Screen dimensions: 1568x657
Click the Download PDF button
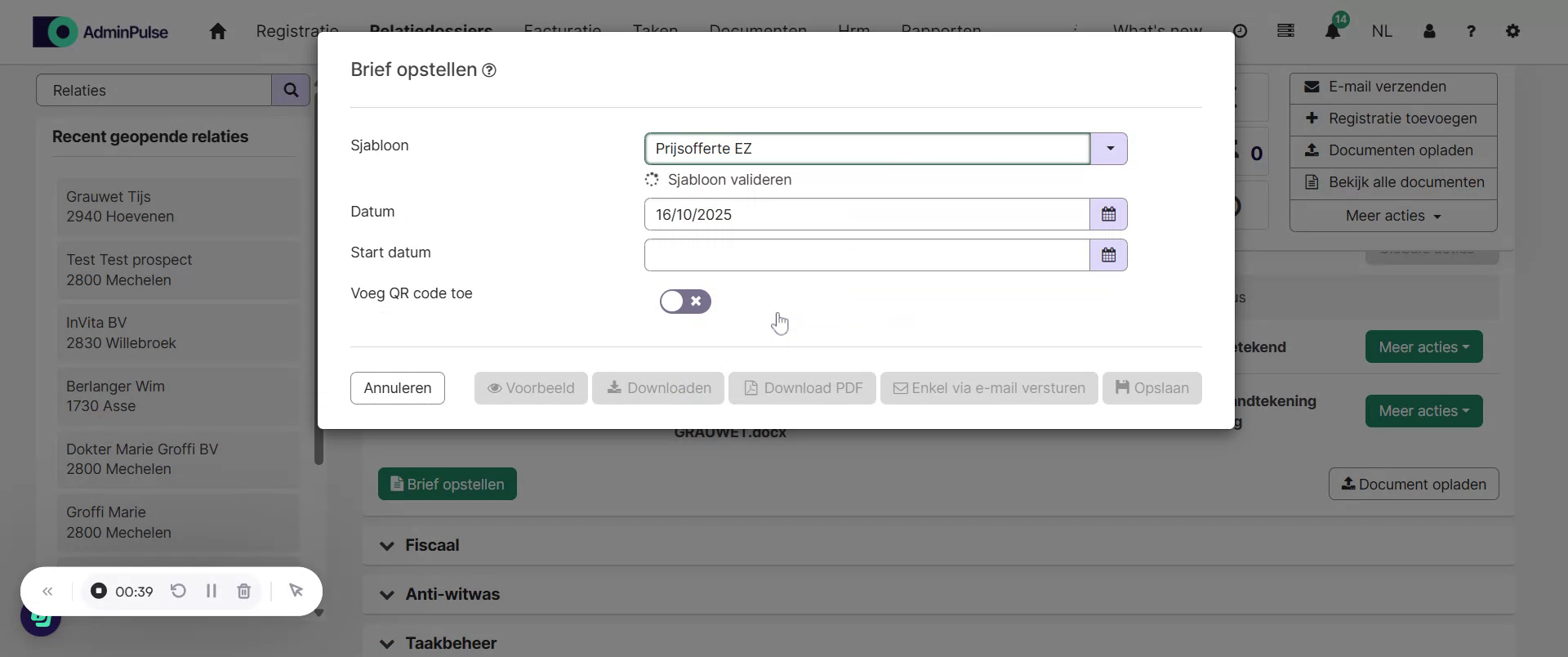tap(802, 388)
